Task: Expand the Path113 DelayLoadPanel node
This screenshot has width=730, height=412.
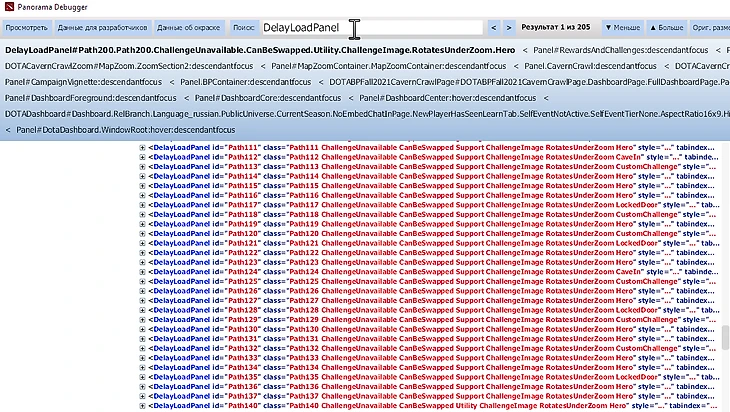Action: click(x=142, y=167)
